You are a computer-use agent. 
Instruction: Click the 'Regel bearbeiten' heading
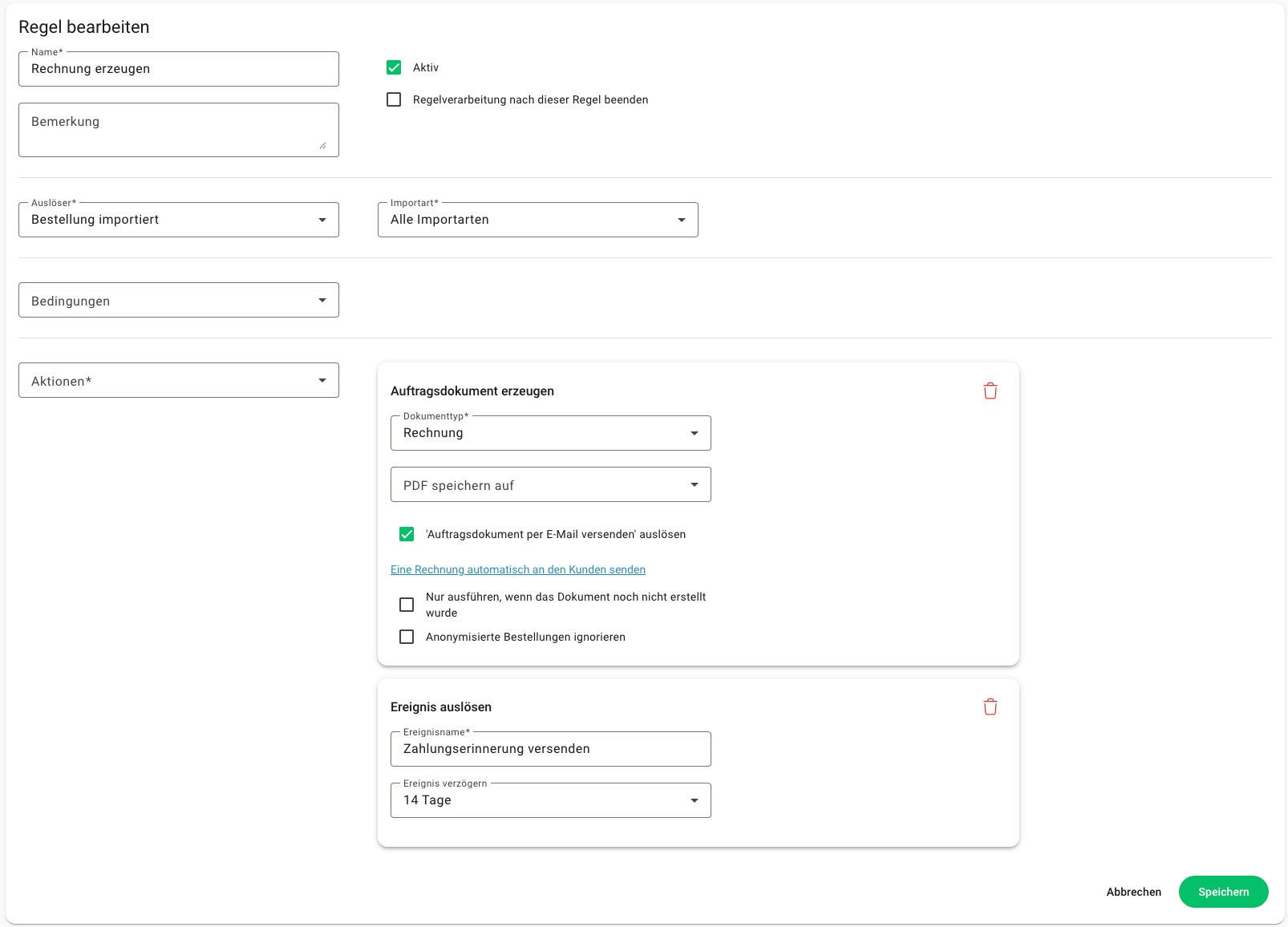[x=84, y=26]
